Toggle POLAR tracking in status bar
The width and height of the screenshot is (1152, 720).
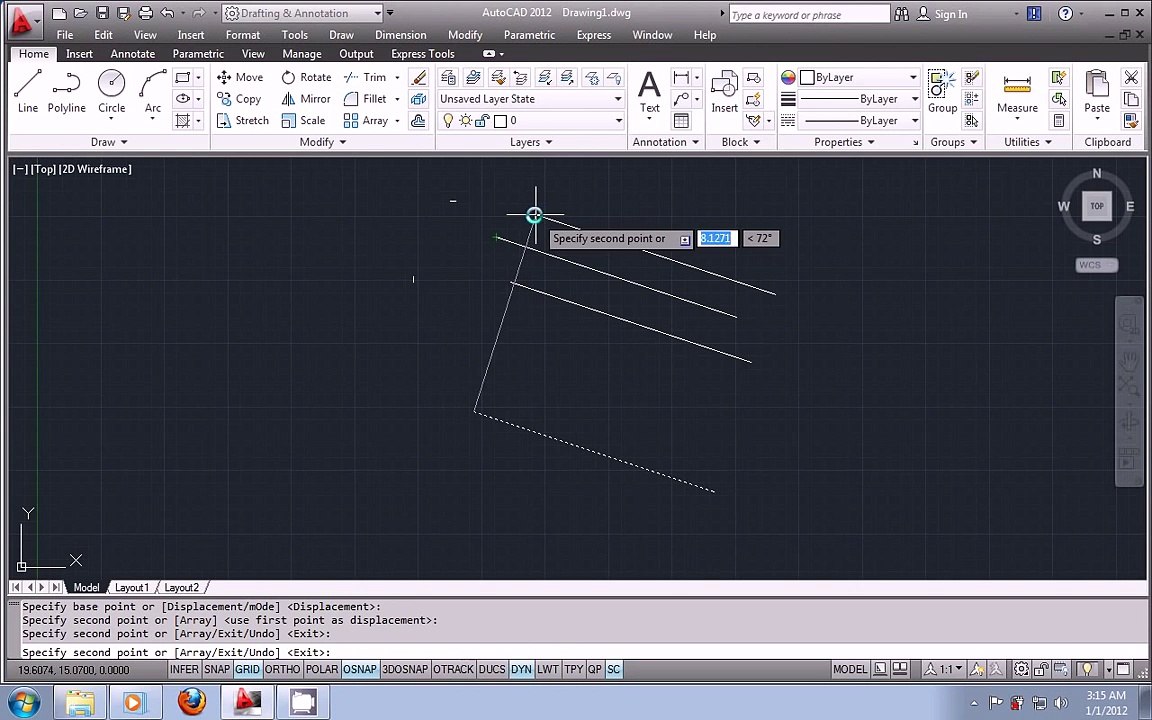tap(322, 669)
